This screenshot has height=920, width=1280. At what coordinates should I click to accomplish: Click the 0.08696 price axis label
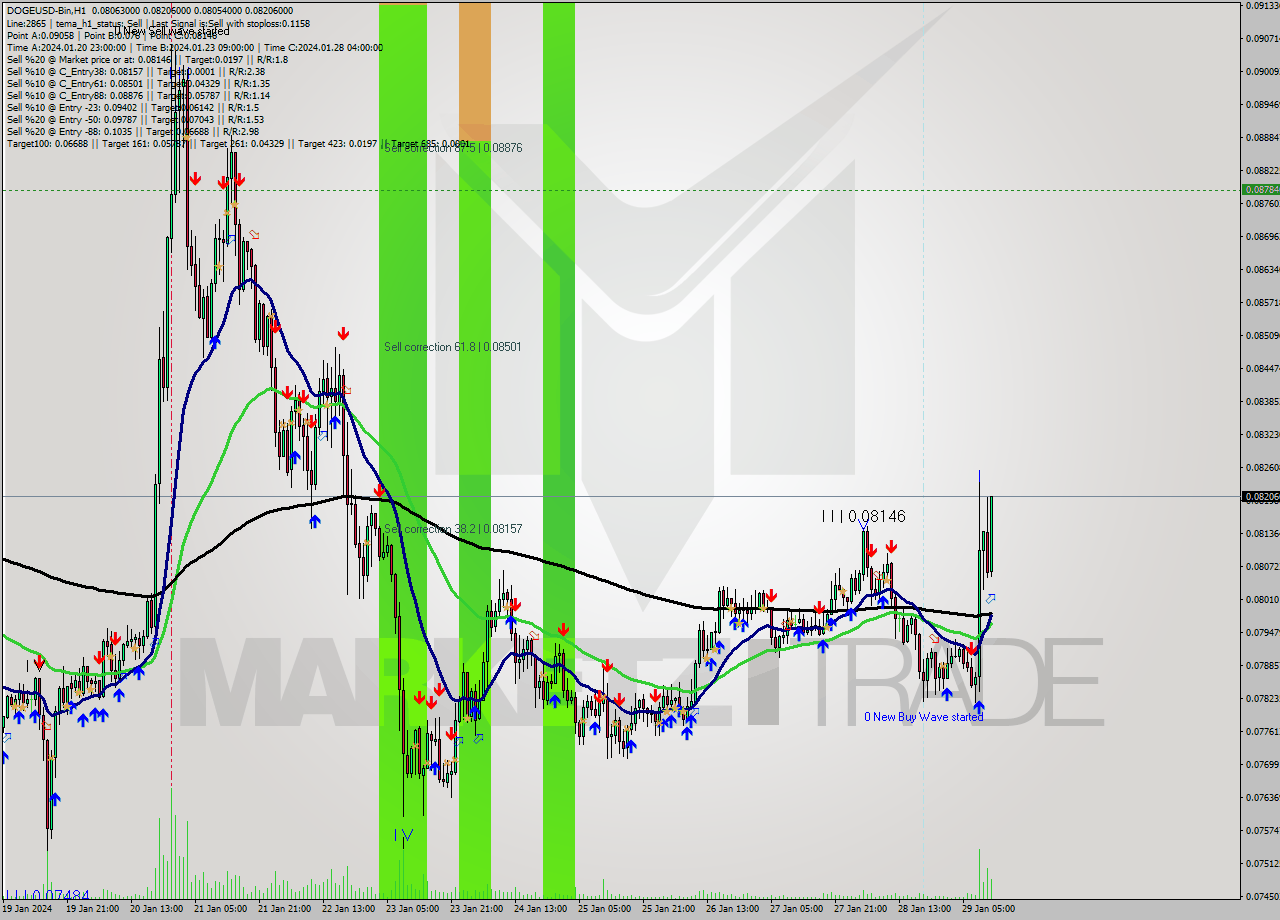pos(1262,237)
